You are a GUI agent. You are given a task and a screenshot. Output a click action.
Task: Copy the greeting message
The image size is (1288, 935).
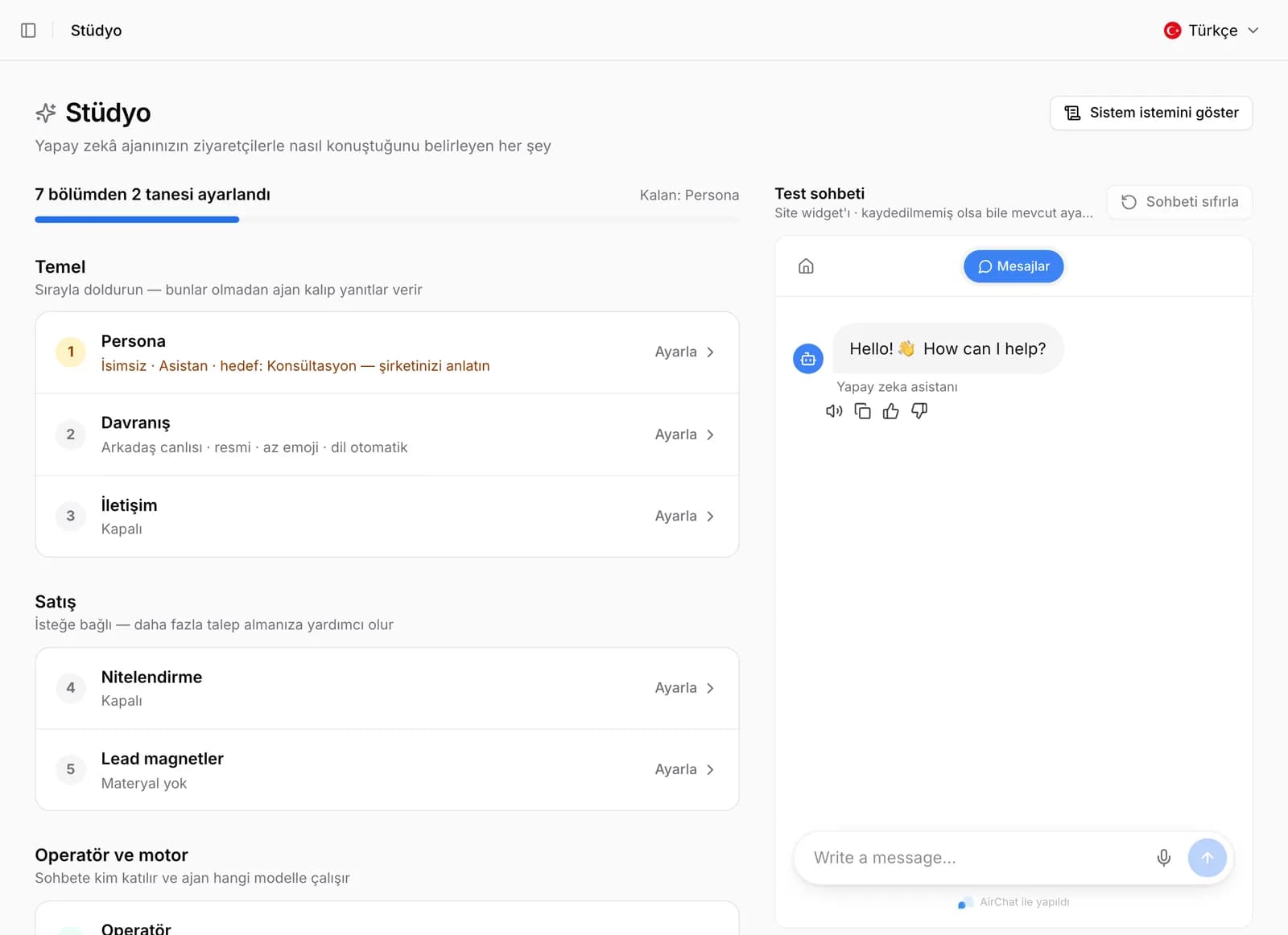tap(862, 411)
